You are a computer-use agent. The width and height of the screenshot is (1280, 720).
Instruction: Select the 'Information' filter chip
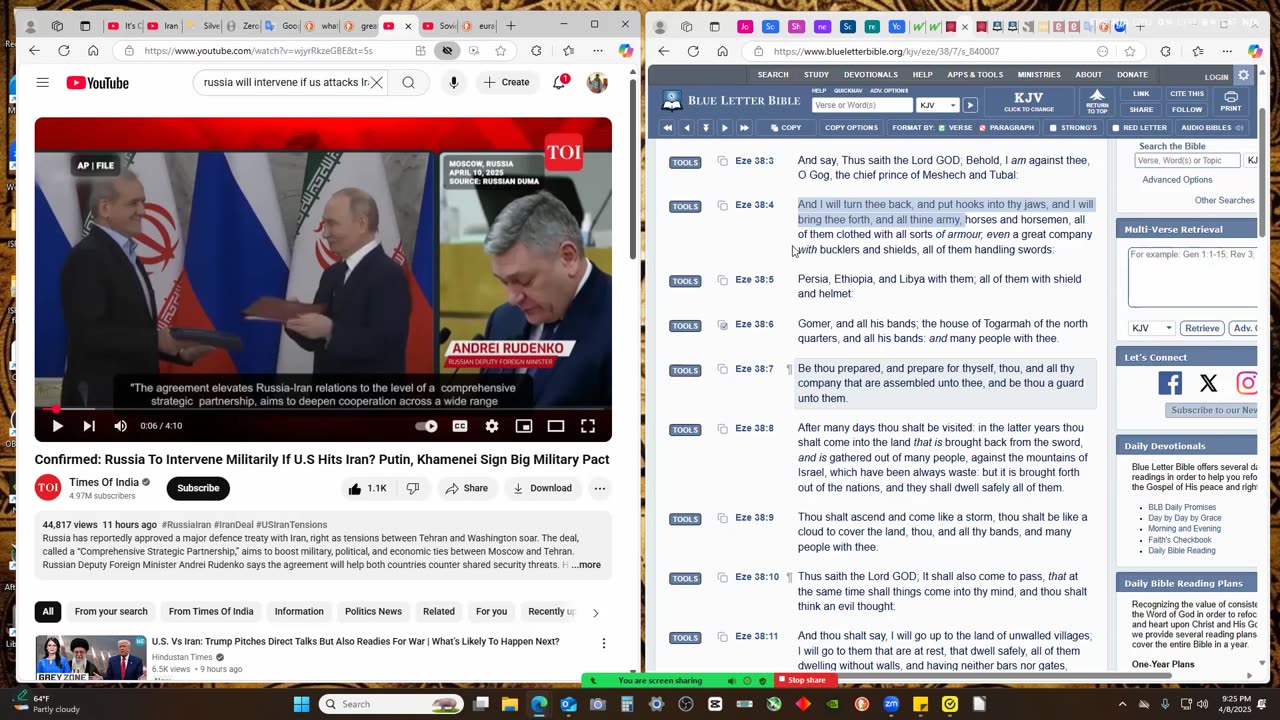[299, 611]
